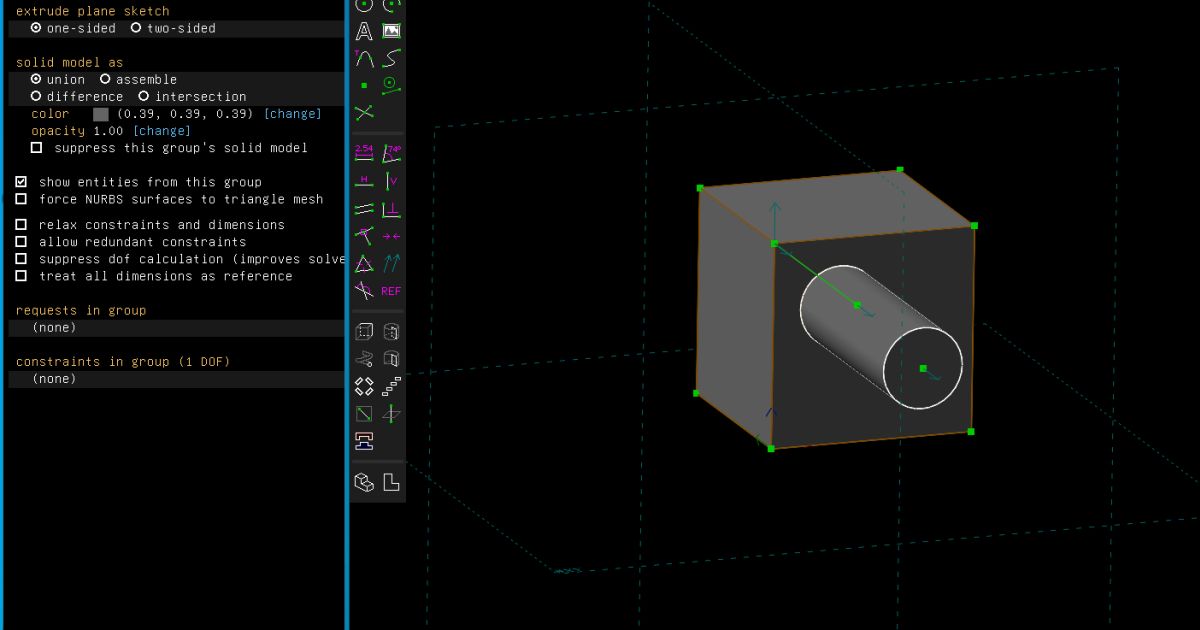Create new helix group
Viewport: 1200px width, 630px height.
click(364, 359)
